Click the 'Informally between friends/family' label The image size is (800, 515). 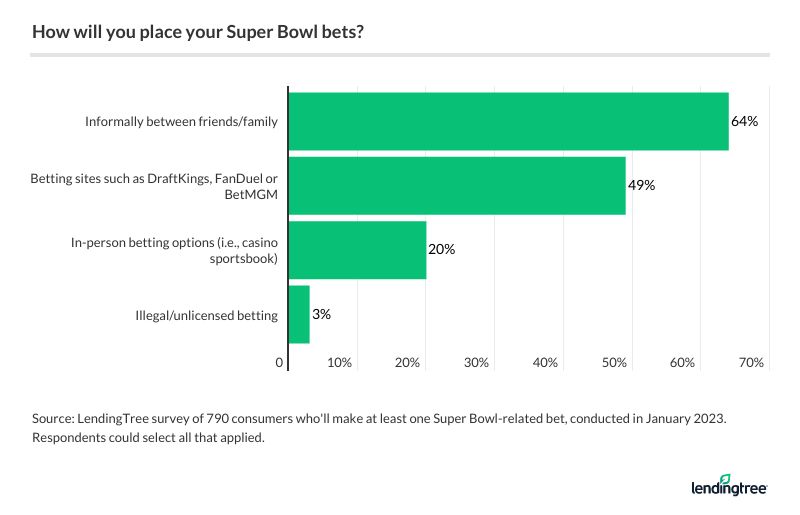181,122
